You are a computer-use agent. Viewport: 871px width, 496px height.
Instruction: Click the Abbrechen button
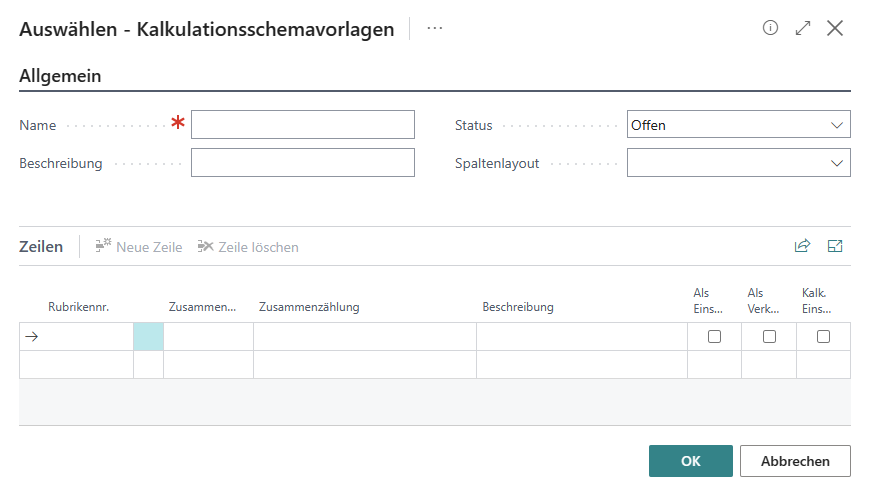pos(795,461)
